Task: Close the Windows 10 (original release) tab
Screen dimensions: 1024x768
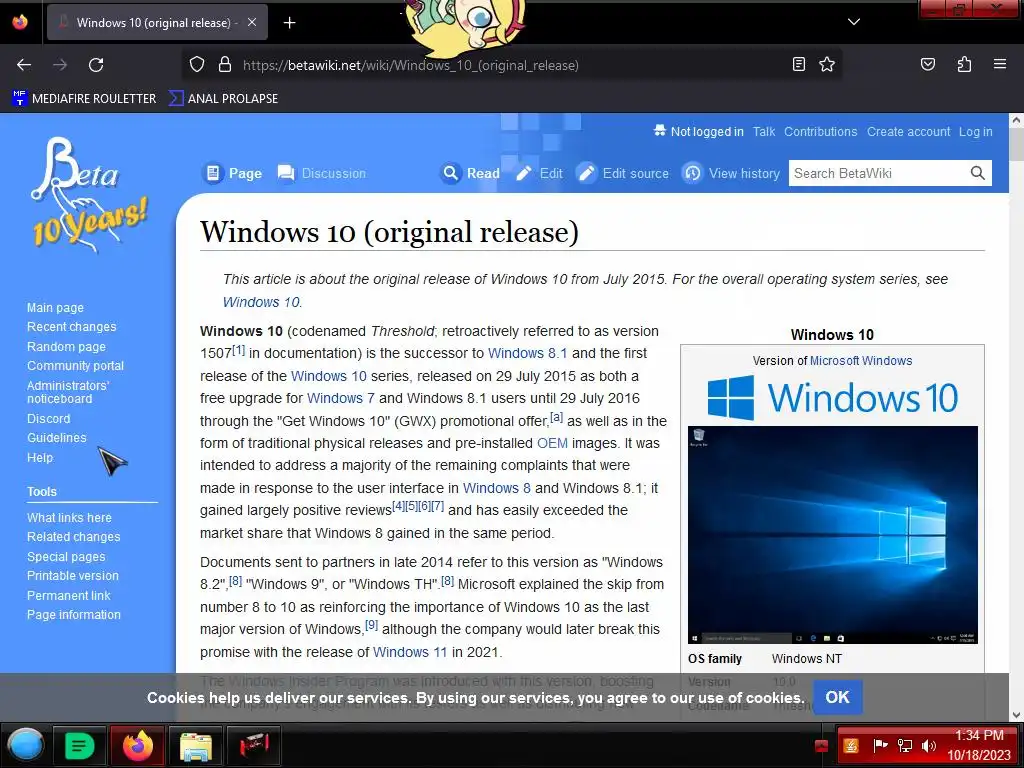Action: coord(252,22)
